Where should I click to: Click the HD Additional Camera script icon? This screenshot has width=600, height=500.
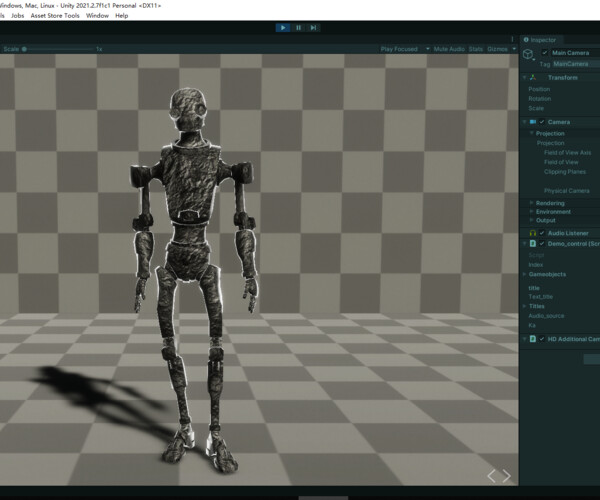(533, 339)
